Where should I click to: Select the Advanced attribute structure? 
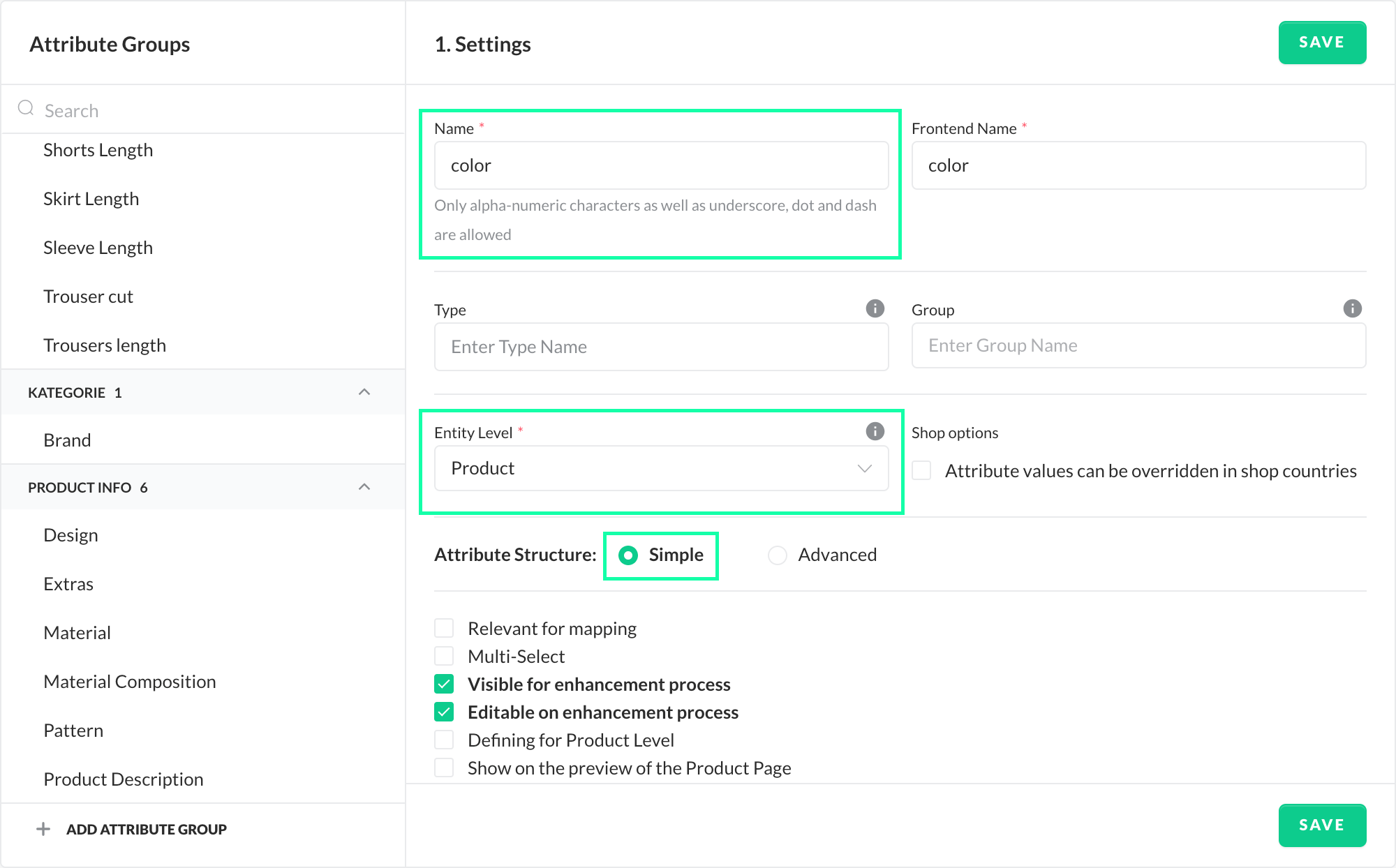(x=778, y=555)
